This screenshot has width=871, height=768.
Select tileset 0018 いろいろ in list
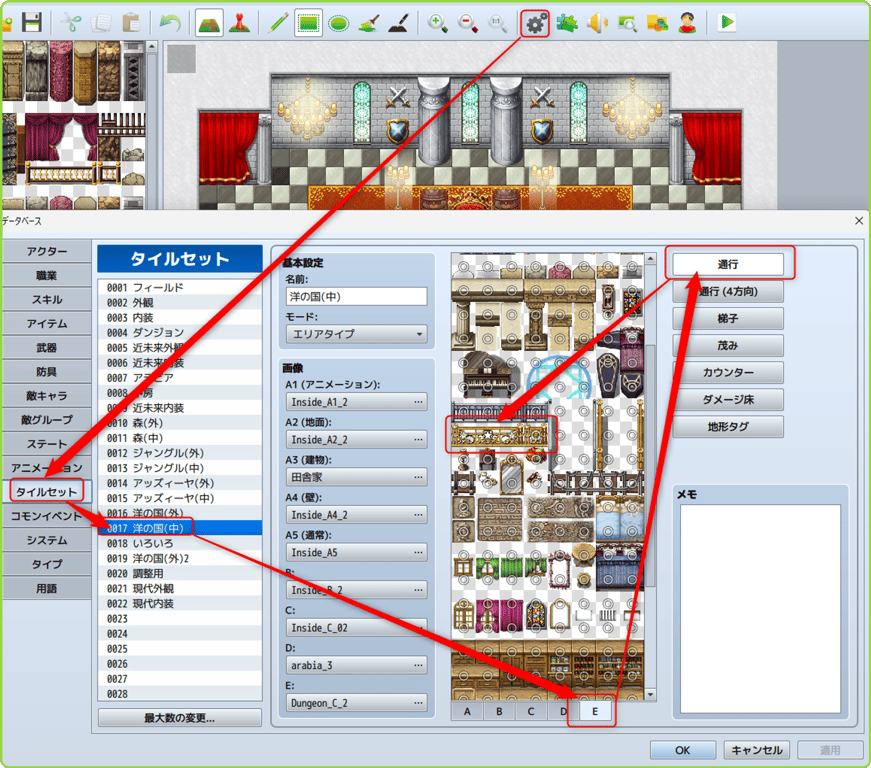pyautogui.click(x=179, y=543)
